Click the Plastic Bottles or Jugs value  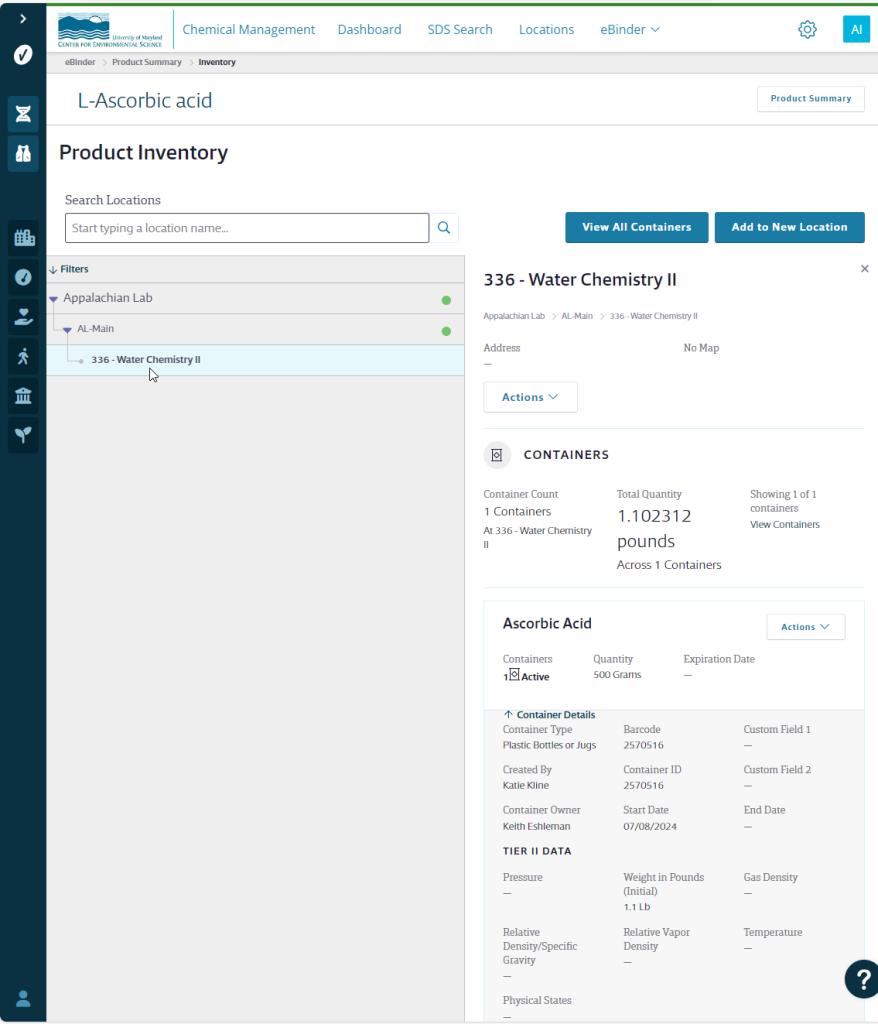tap(549, 745)
